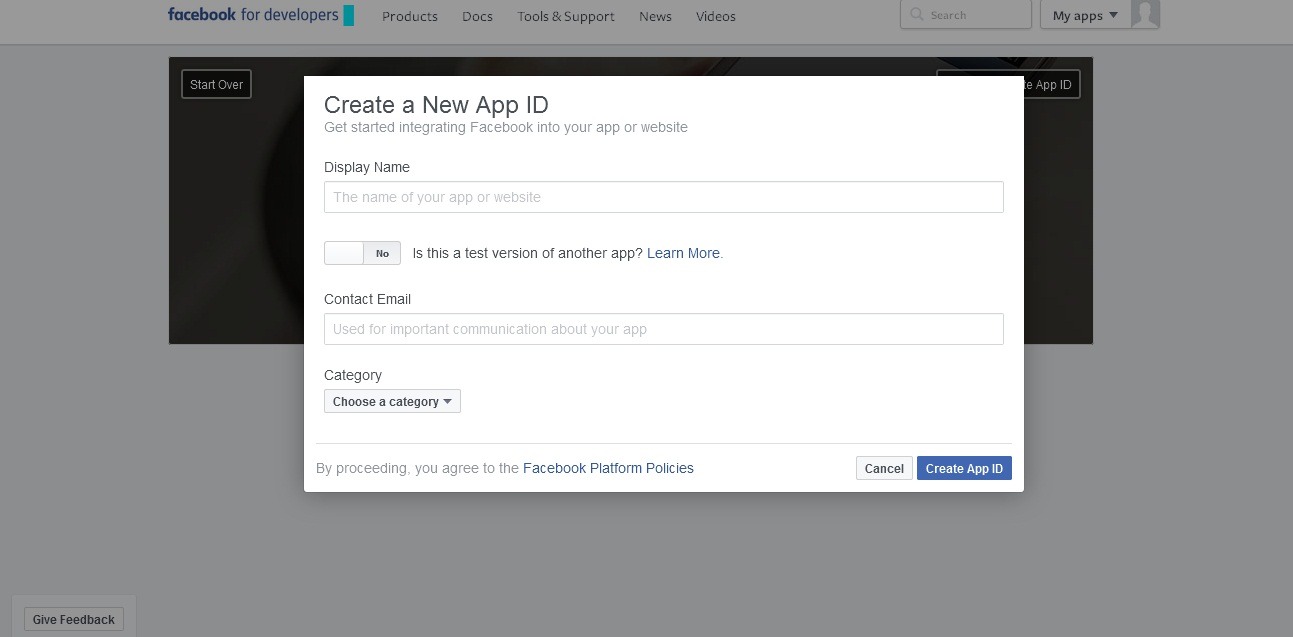
Task: Open the profile avatar in header
Action: 1145,14
